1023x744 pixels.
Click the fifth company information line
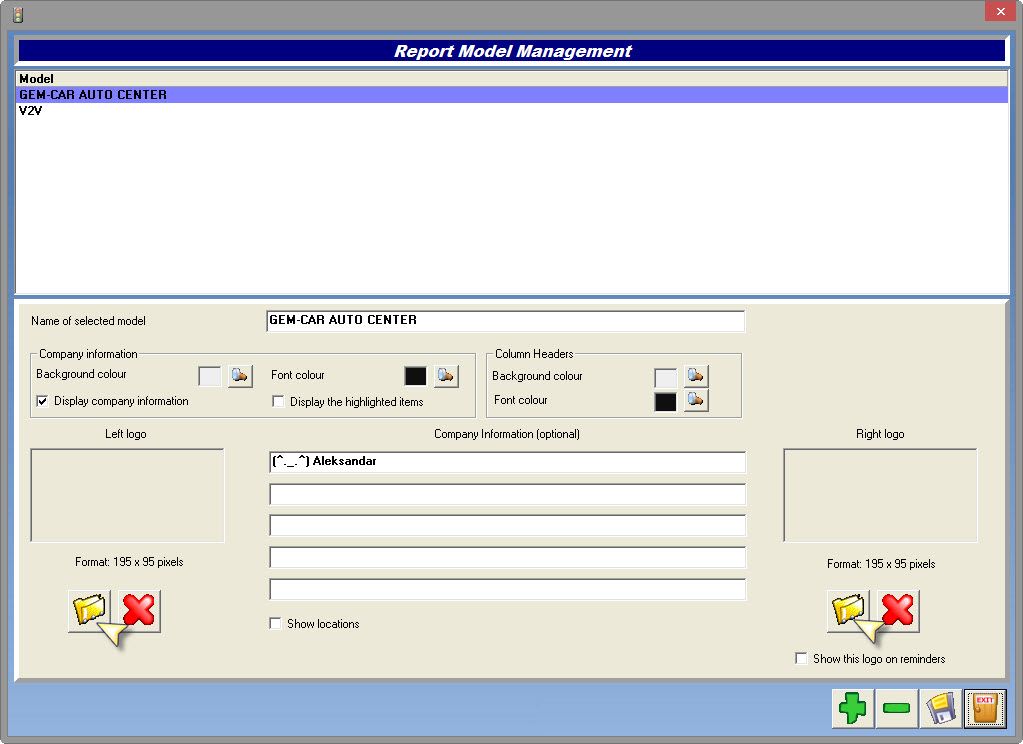tap(508, 589)
